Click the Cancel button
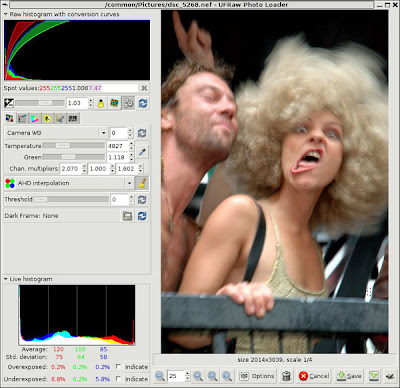Screen dimensions: 400x388 314,376
